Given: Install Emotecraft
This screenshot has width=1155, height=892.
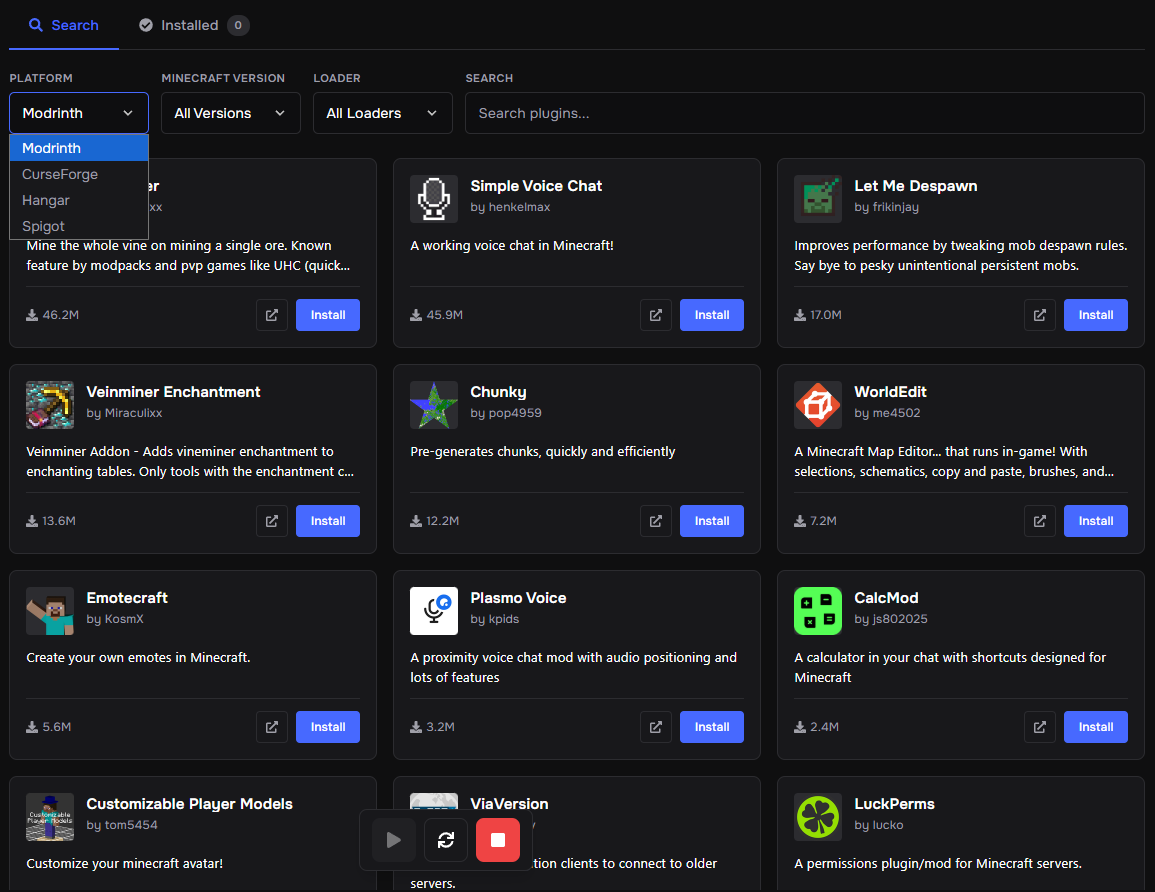Looking at the screenshot, I should [328, 727].
